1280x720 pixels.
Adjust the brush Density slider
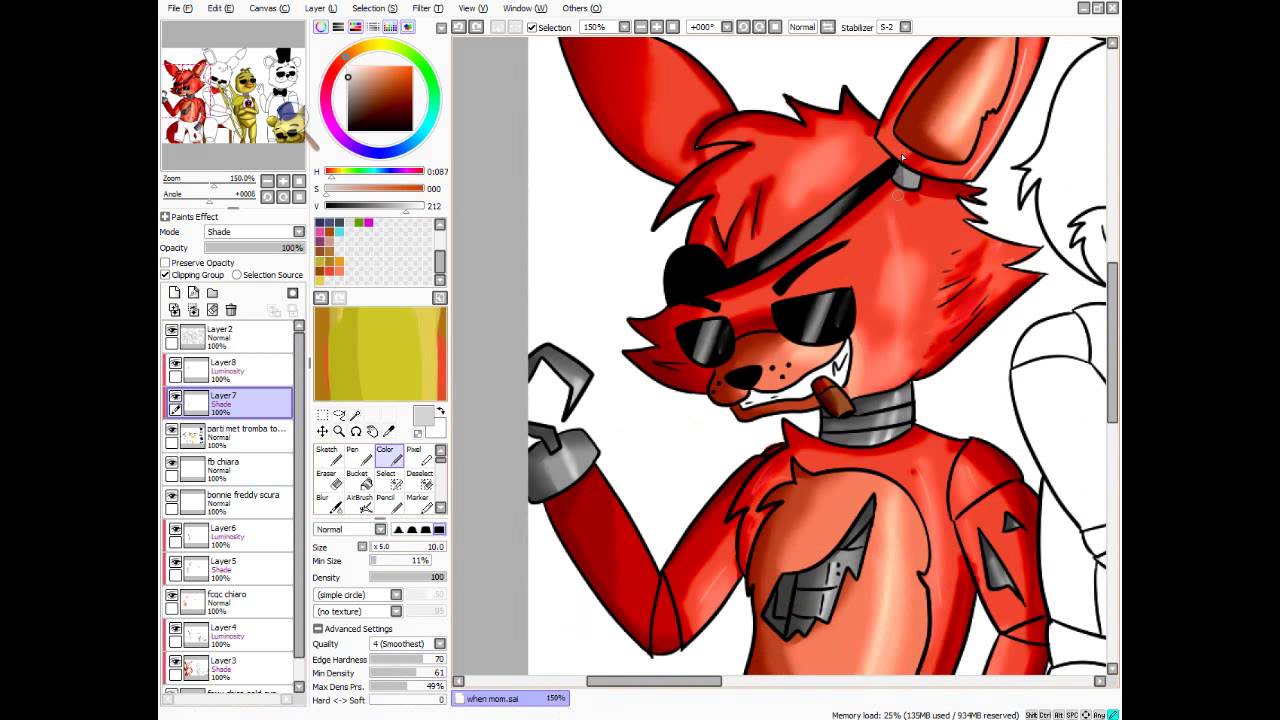pos(408,578)
